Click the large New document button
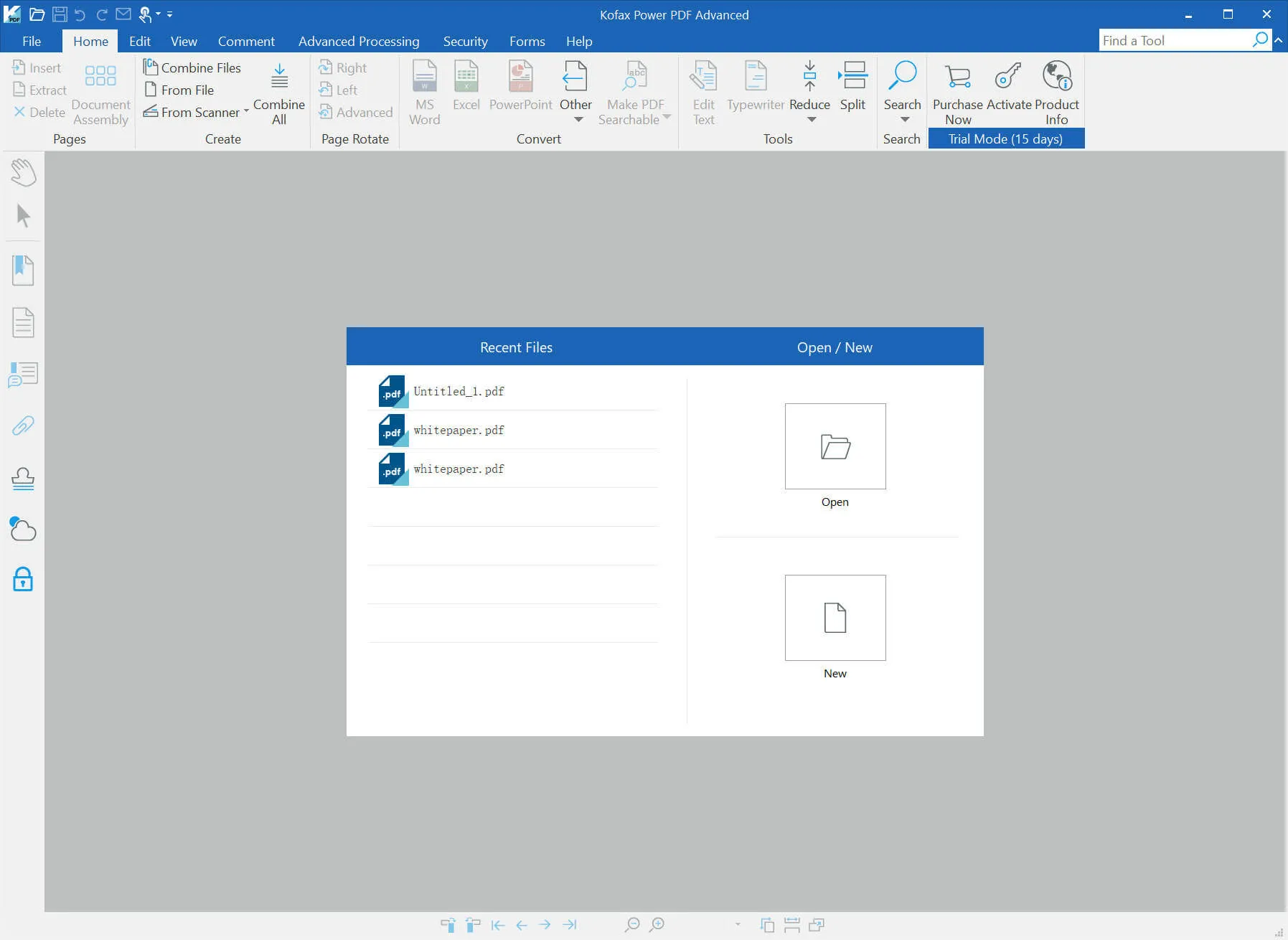 click(835, 618)
